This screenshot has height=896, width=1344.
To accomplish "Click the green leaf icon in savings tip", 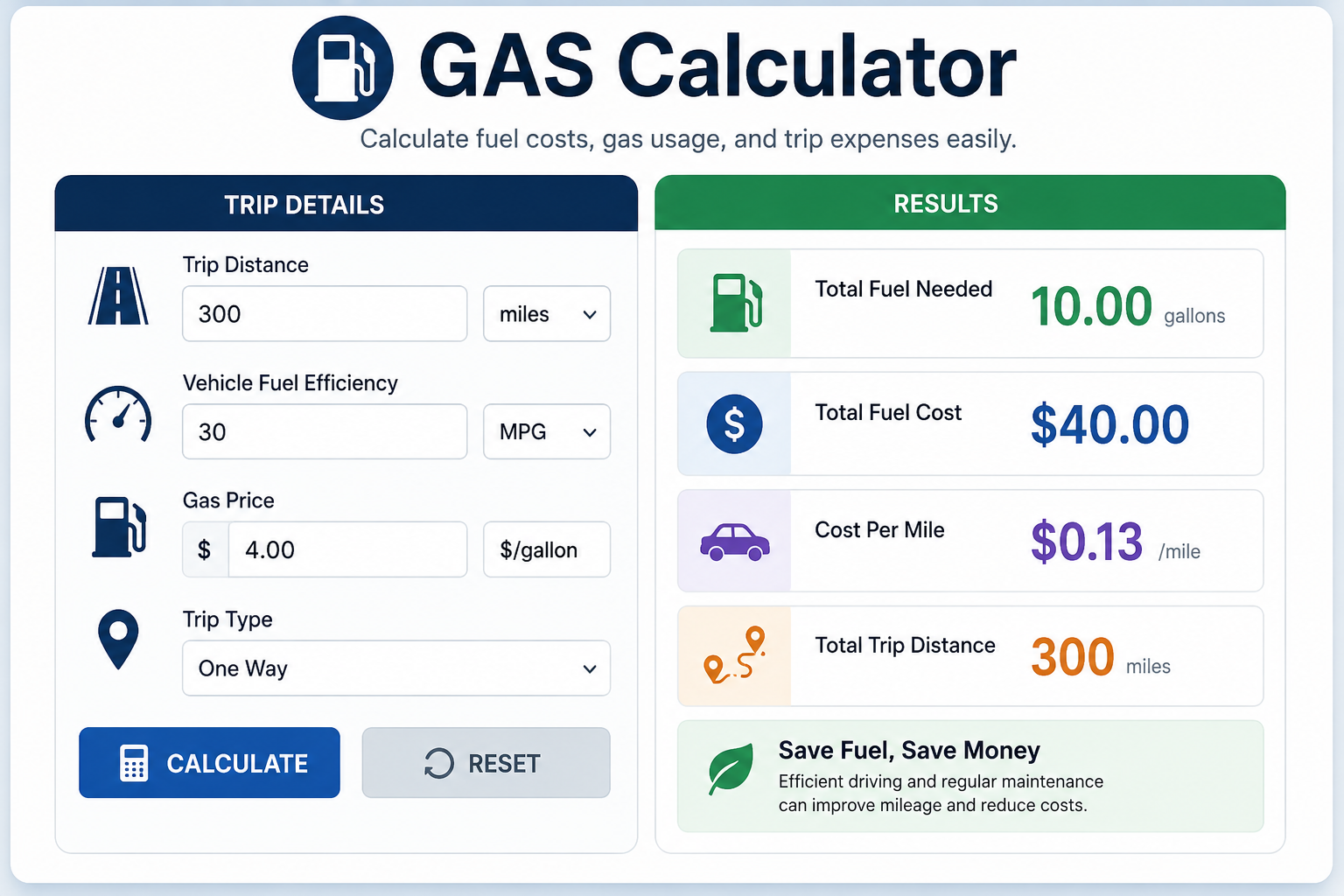I will 731,768.
